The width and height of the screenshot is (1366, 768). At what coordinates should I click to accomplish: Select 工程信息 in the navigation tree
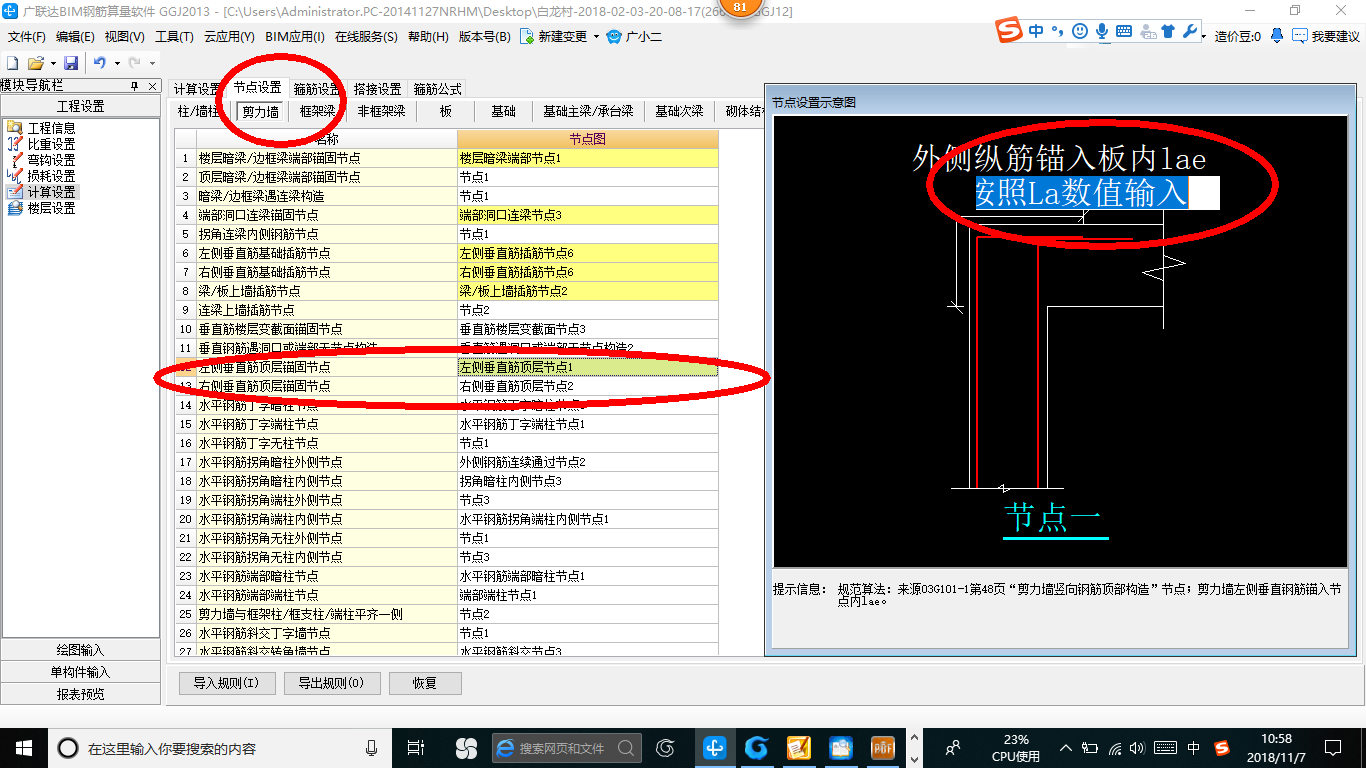pos(51,128)
